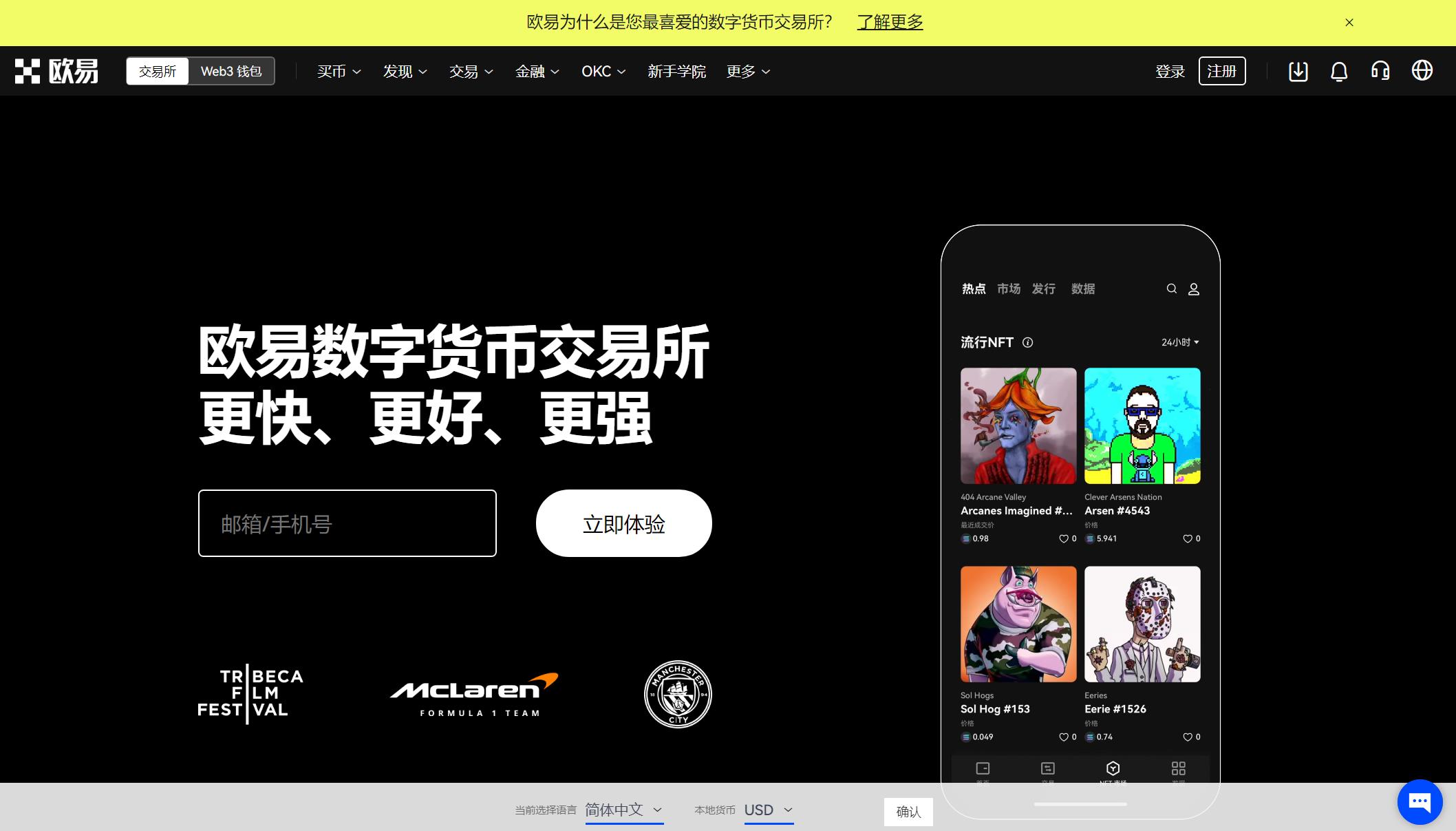Click the OKX 欧易 logo

[56, 71]
